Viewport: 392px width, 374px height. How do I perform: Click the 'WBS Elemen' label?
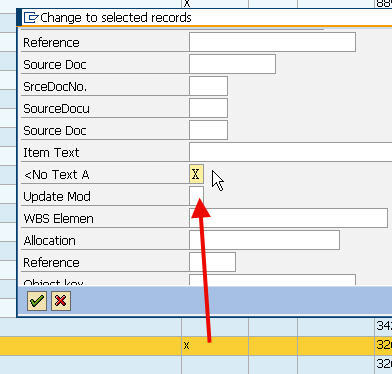click(58, 219)
